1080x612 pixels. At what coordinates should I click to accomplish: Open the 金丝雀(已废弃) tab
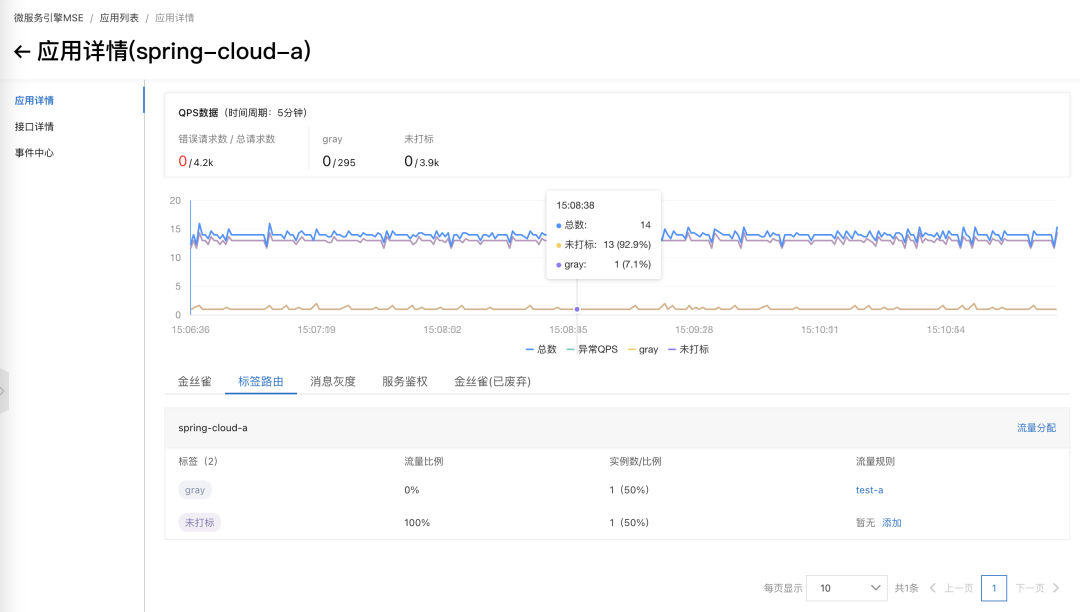[x=492, y=381]
